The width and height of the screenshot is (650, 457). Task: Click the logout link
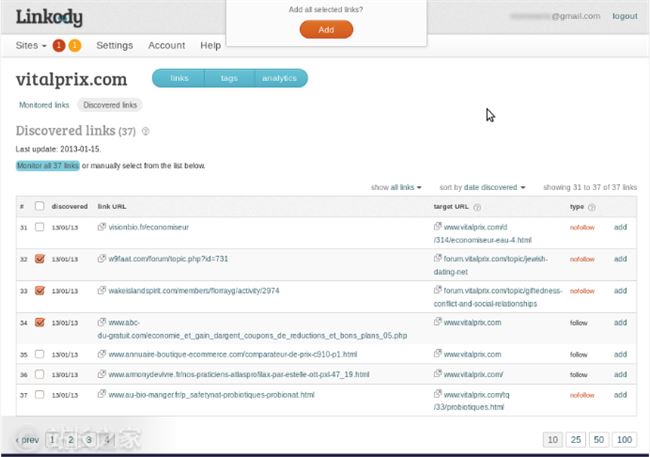pos(625,16)
